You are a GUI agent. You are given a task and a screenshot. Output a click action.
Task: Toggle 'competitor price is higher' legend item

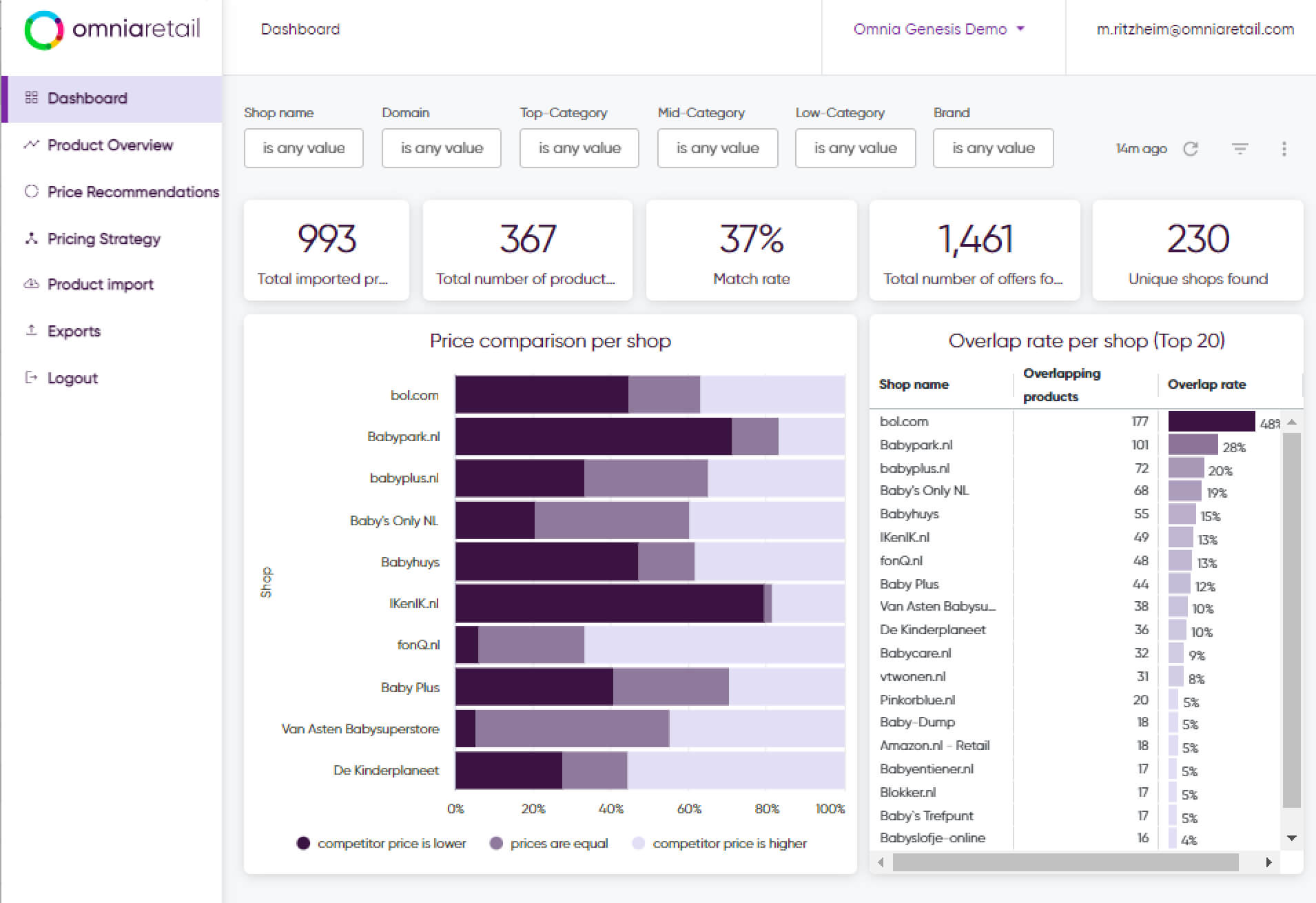coord(719,843)
